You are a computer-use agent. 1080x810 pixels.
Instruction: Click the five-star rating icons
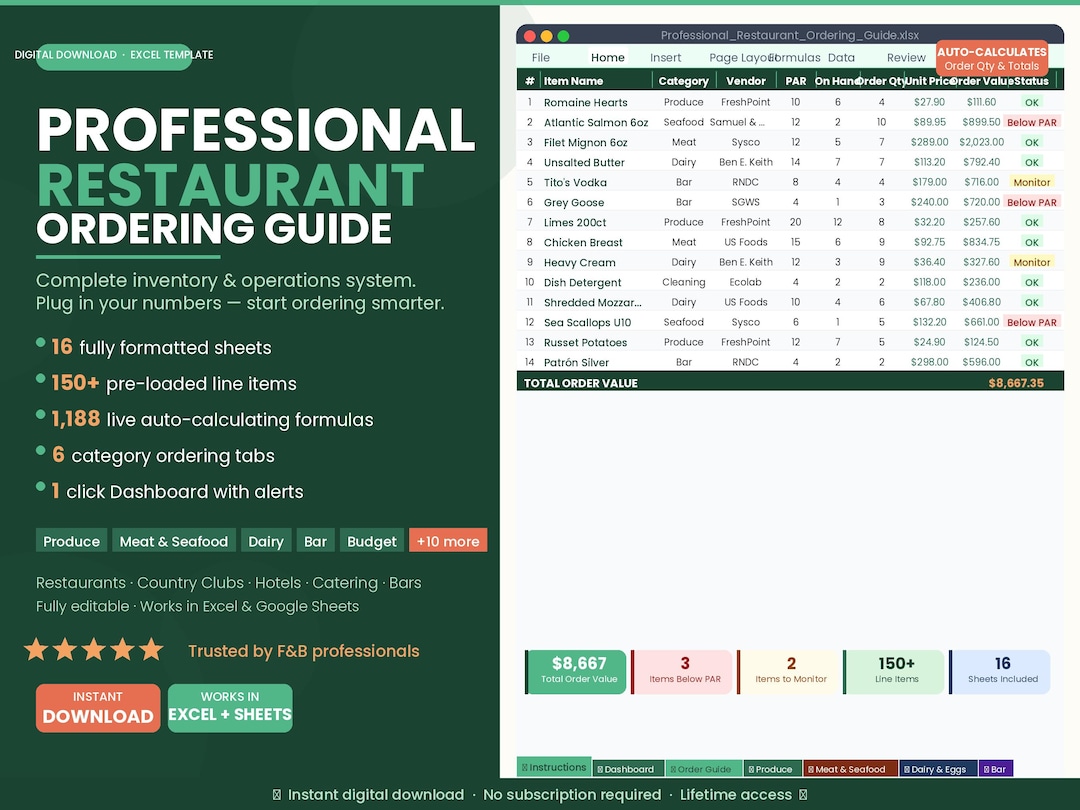pos(94,650)
